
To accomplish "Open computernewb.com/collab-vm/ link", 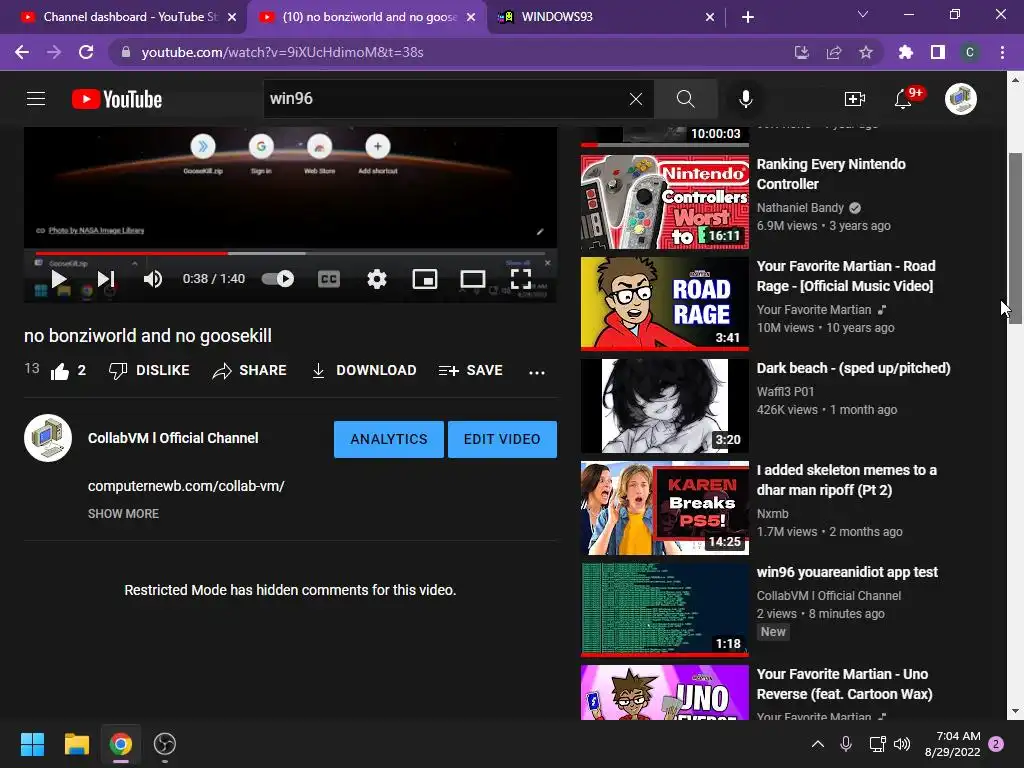I will pyautogui.click(x=186, y=486).
